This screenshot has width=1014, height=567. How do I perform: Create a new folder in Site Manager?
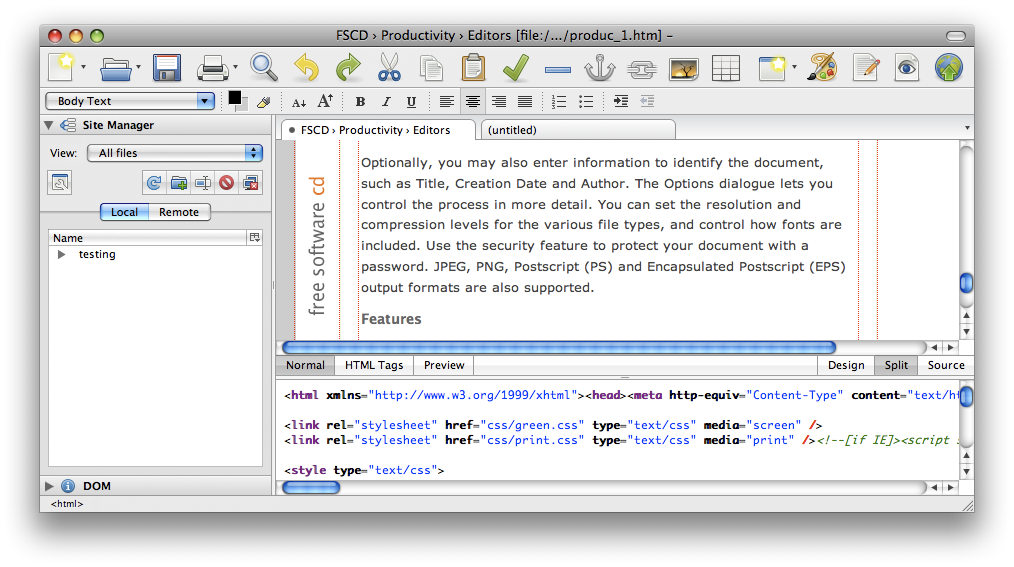coord(178,183)
